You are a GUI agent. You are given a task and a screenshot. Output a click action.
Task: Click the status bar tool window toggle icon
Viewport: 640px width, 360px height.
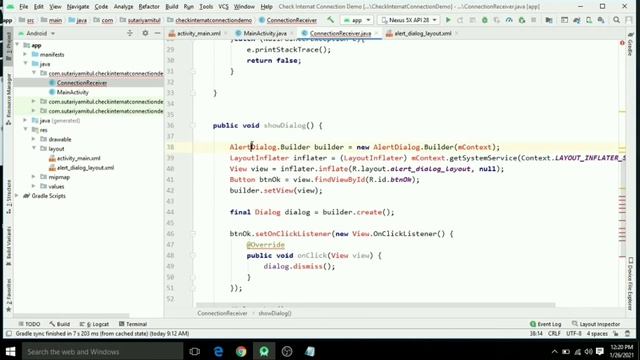[9, 333]
